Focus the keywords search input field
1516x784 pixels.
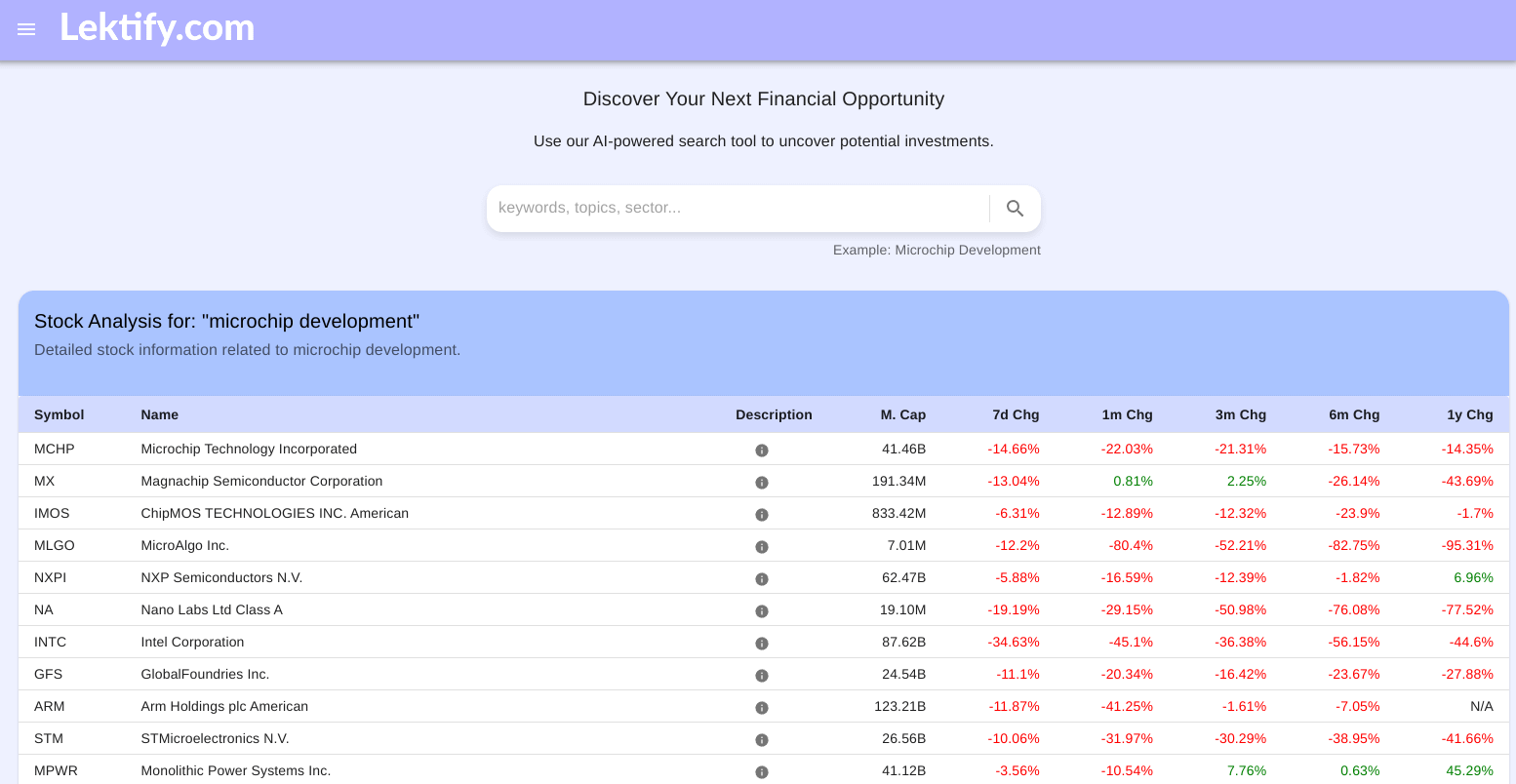tap(738, 208)
